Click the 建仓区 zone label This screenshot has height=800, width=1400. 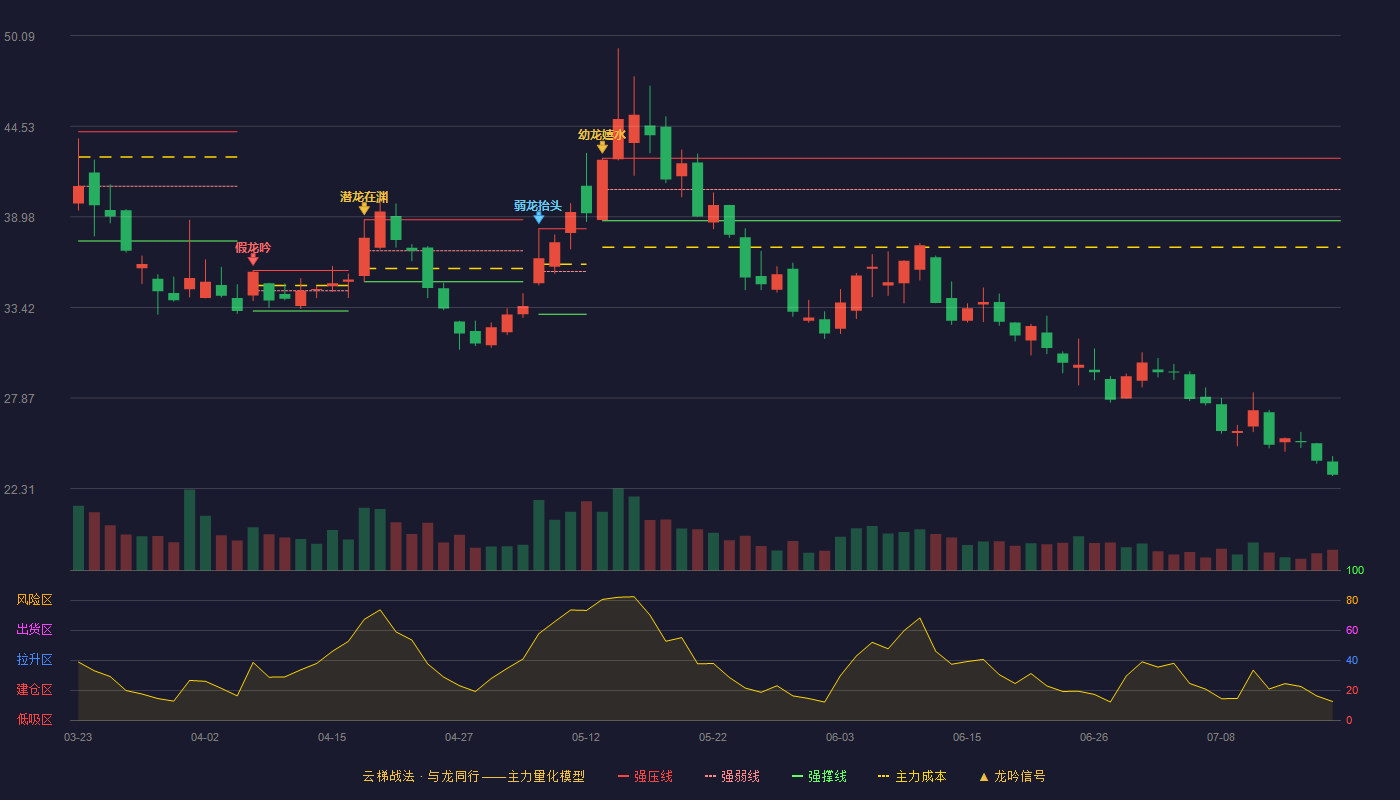point(34,690)
